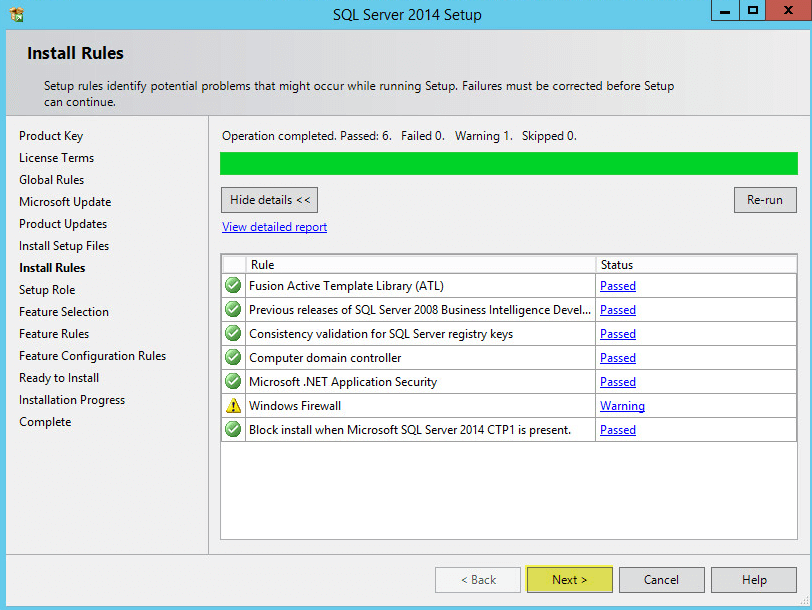812x610 pixels.
Task: Collapse details with Hide details button
Action: [x=268, y=199]
